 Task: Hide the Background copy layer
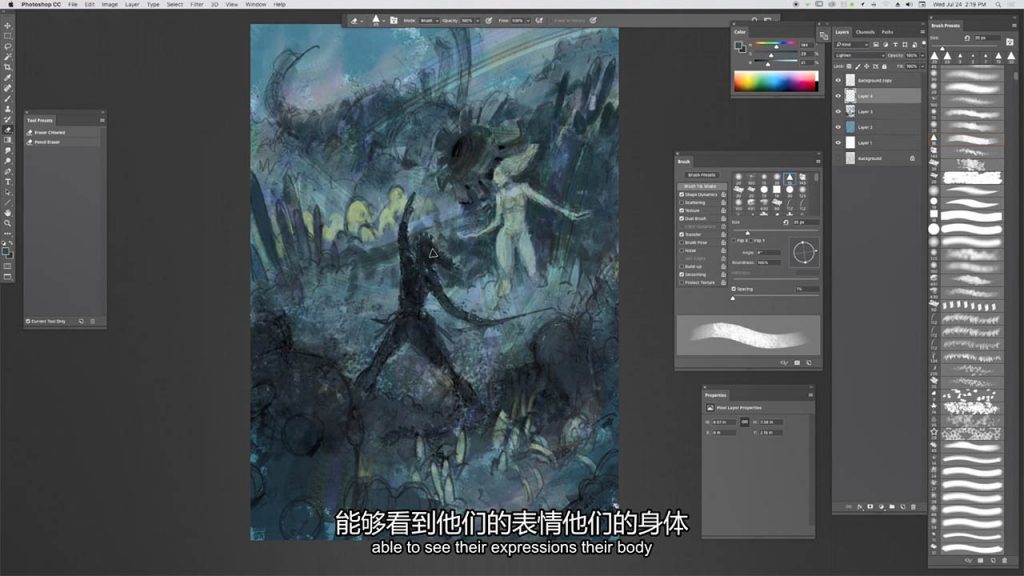(838, 80)
